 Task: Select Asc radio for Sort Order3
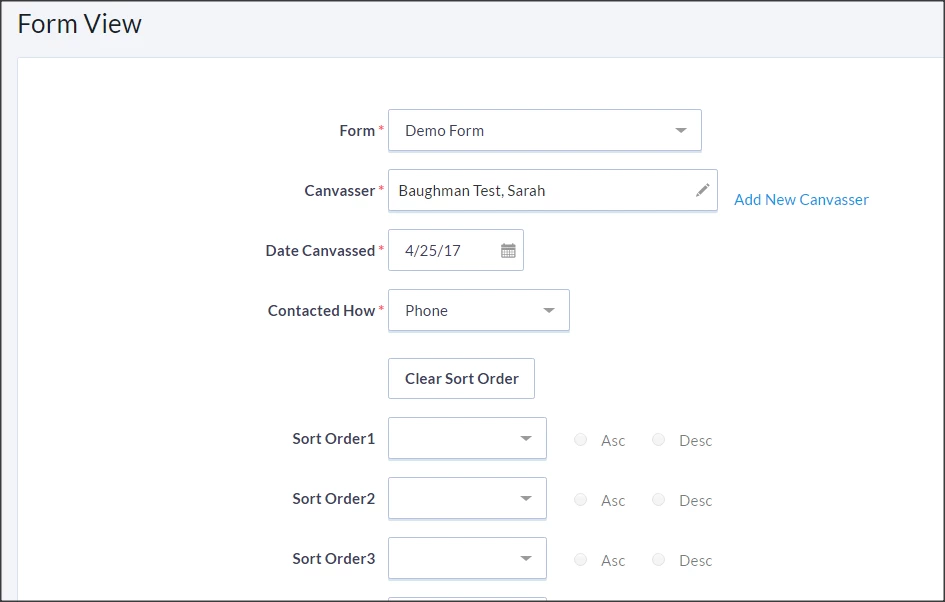pos(580,559)
